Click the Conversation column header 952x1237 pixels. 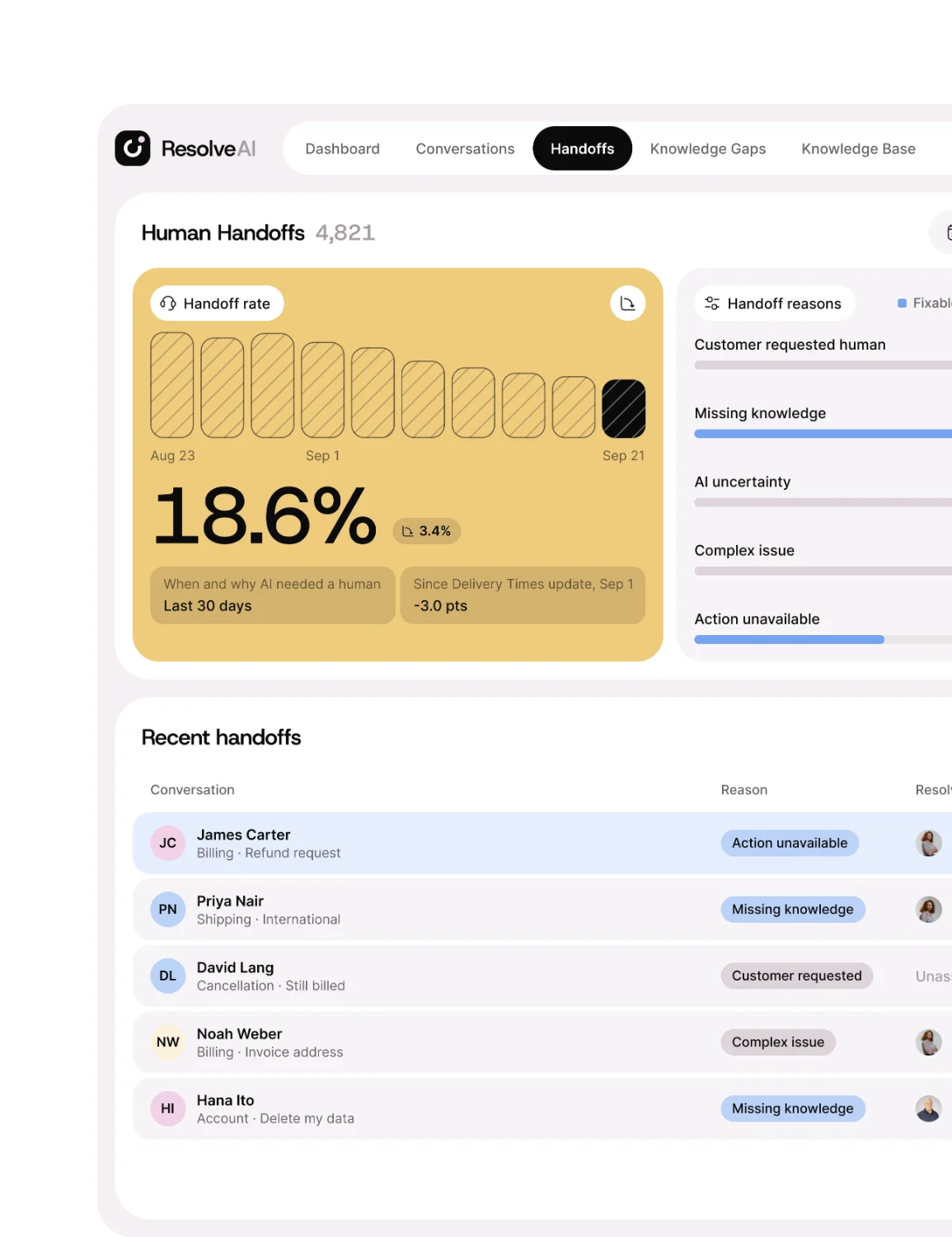pos(192,790)
